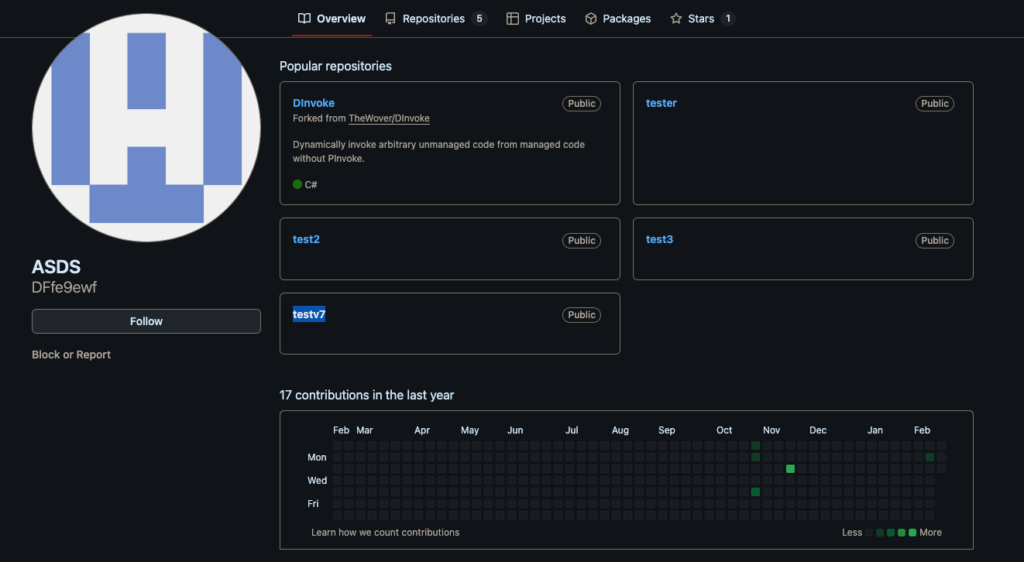Click the Public badge on testv7 card

(581, 315)
